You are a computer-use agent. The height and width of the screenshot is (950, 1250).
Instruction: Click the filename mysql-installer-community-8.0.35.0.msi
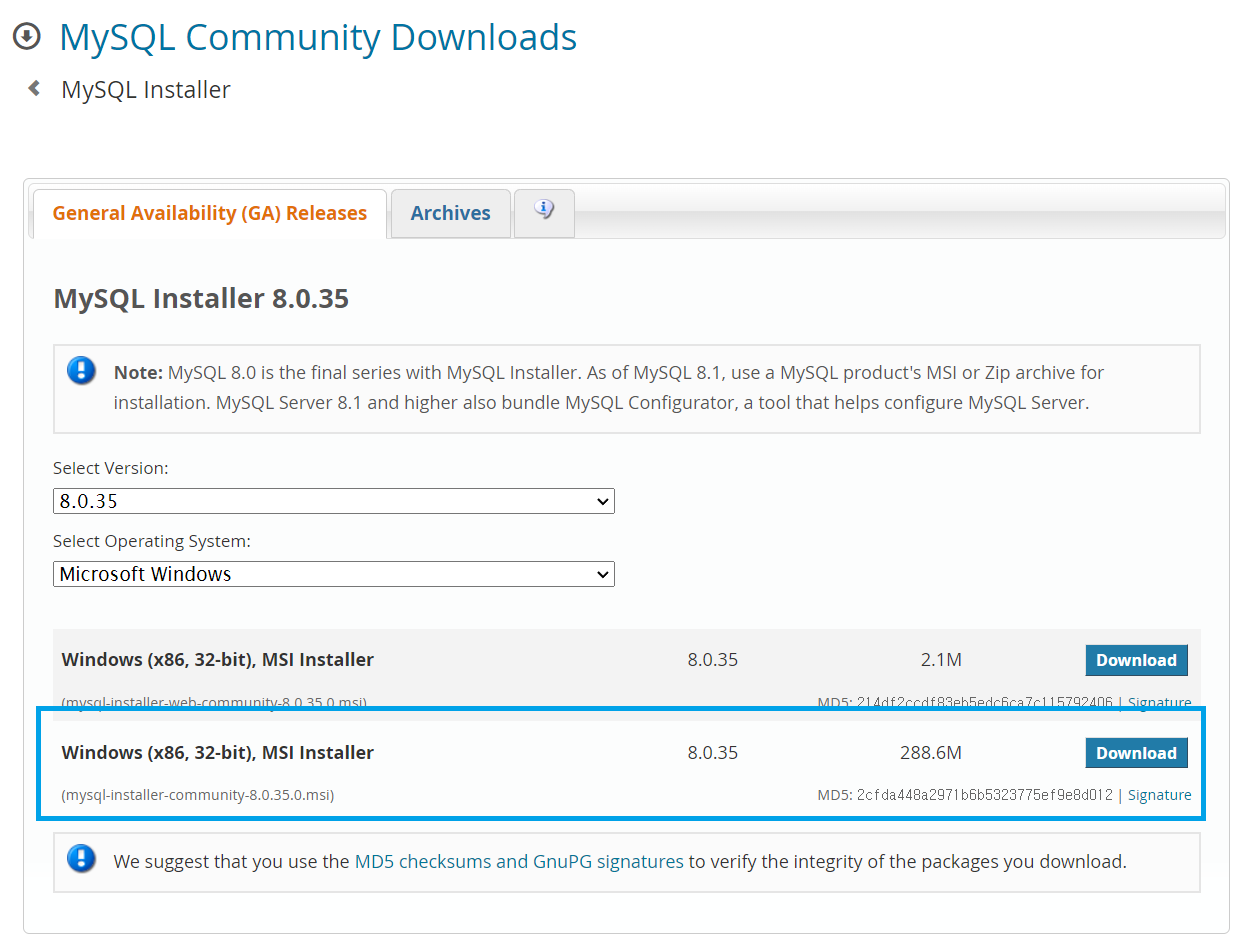tap(198, 795)
